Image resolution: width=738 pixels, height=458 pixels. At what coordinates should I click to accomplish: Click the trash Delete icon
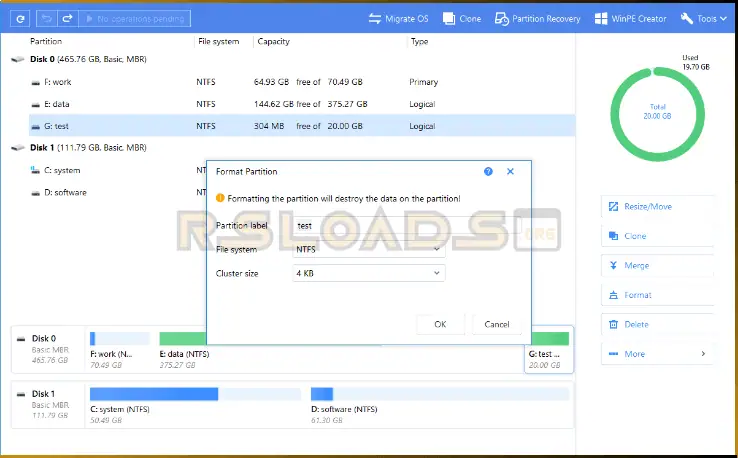point(613,324)
